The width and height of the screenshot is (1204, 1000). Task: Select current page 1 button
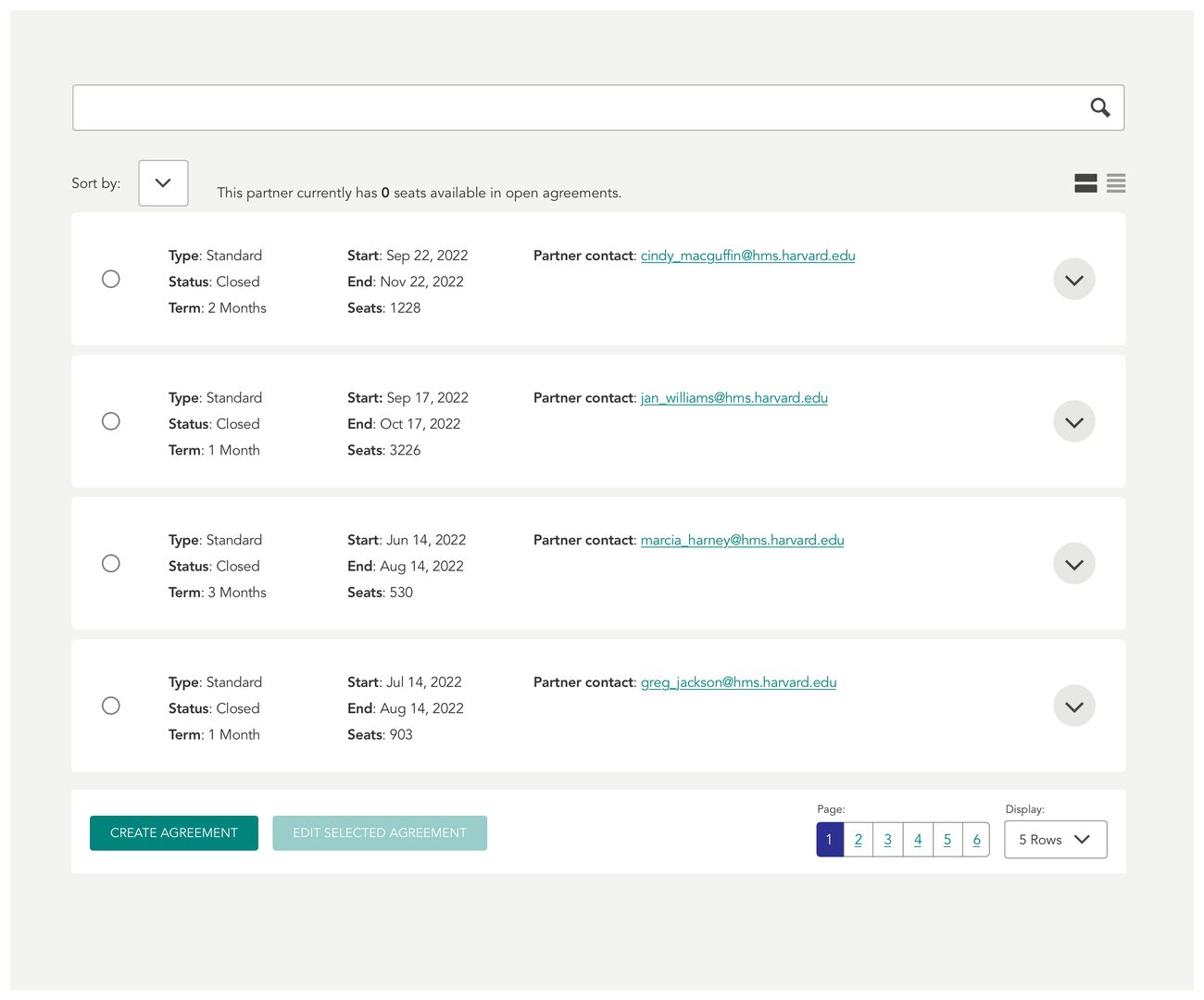[830, 840]
